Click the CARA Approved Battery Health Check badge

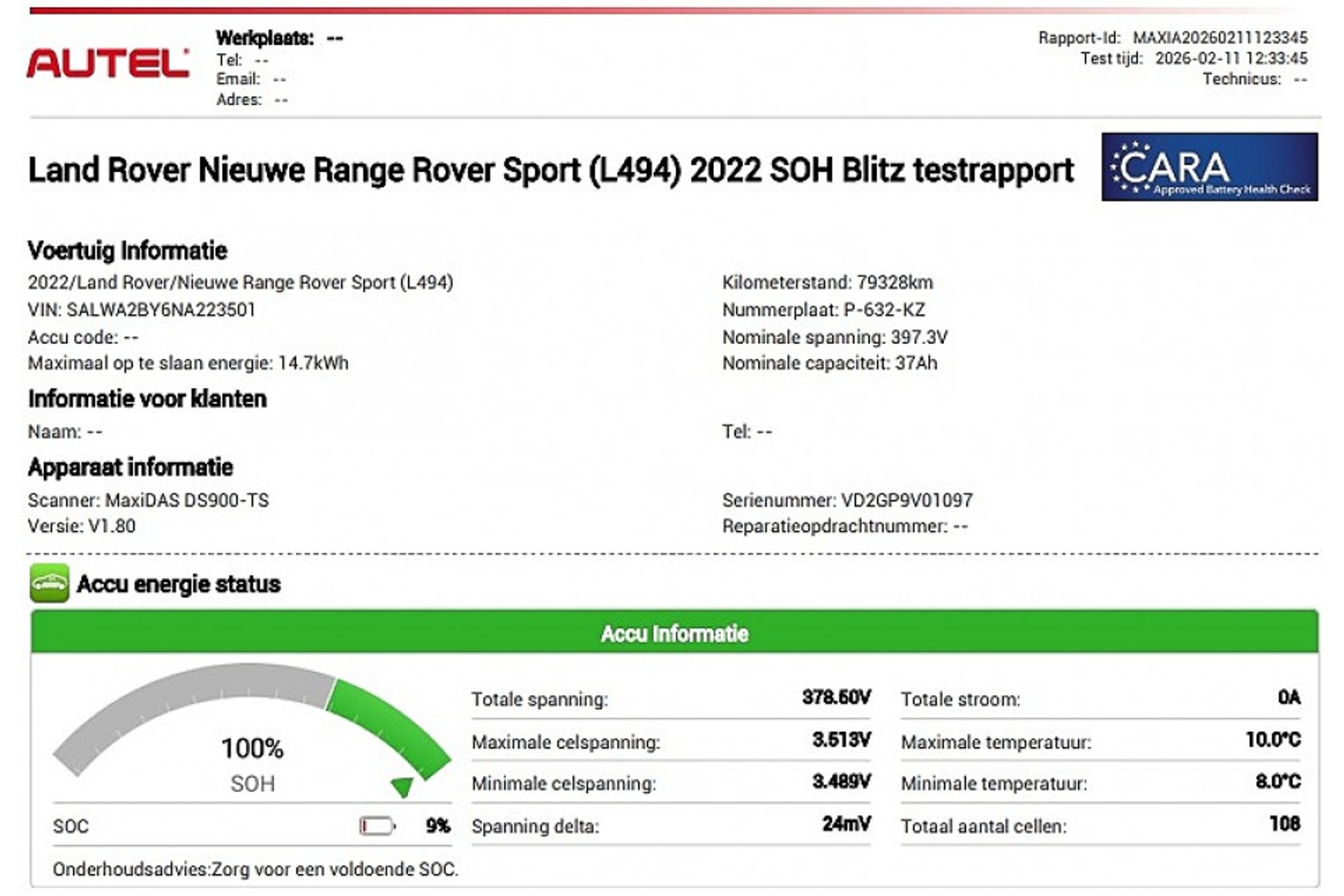coord(1209,167)
